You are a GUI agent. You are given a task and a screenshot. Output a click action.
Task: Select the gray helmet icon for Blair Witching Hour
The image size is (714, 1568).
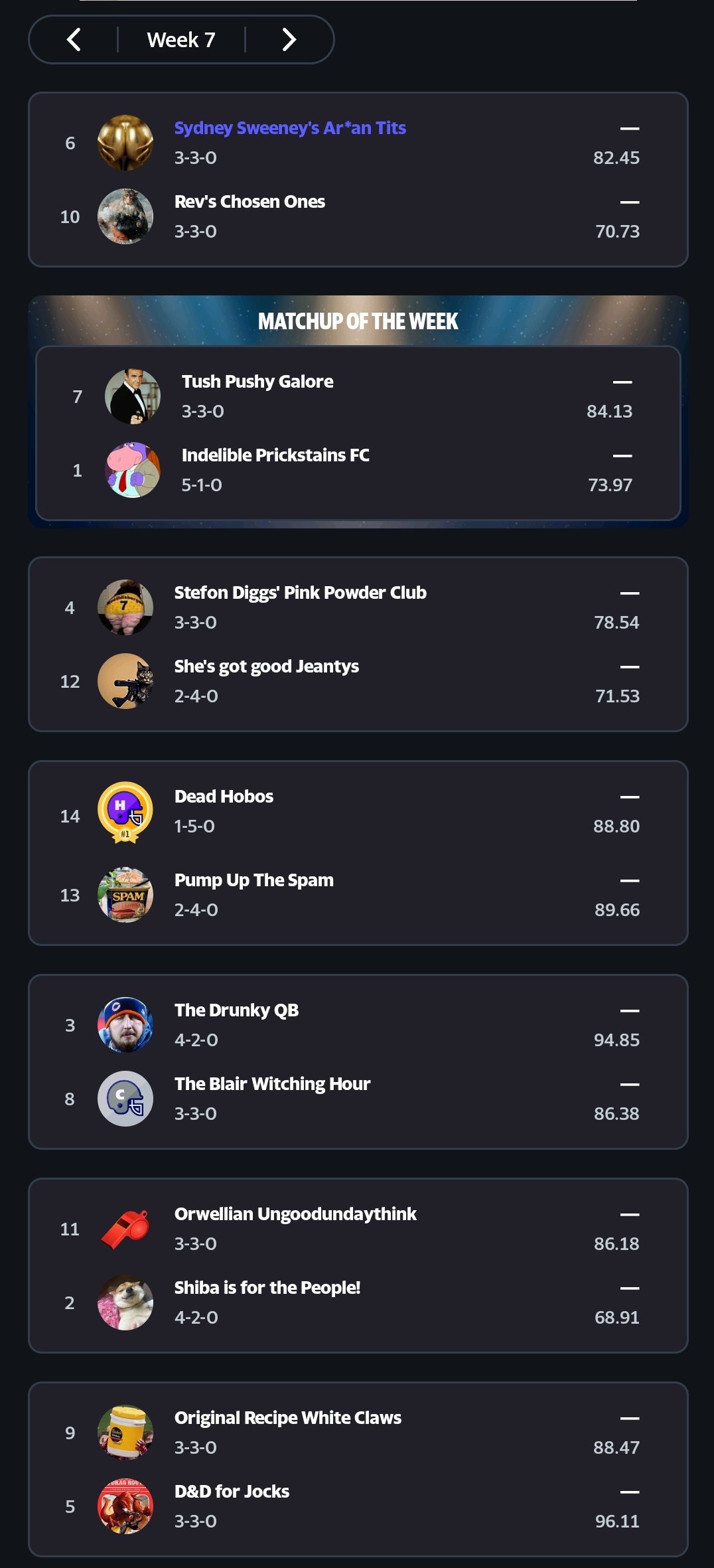pos(125,1099)
